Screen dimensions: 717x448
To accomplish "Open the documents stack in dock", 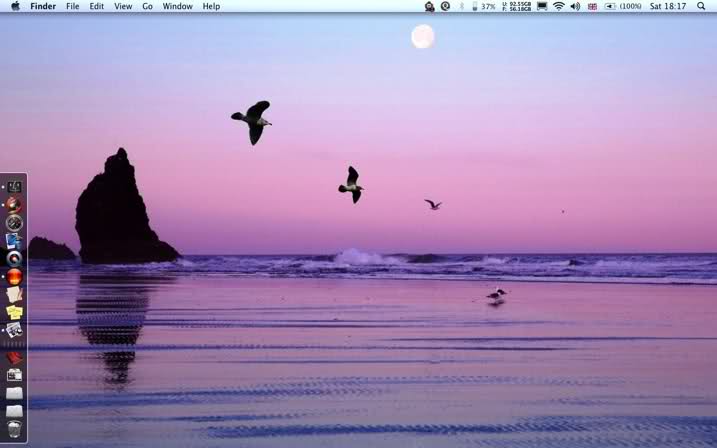I will [x=14, y=375].
